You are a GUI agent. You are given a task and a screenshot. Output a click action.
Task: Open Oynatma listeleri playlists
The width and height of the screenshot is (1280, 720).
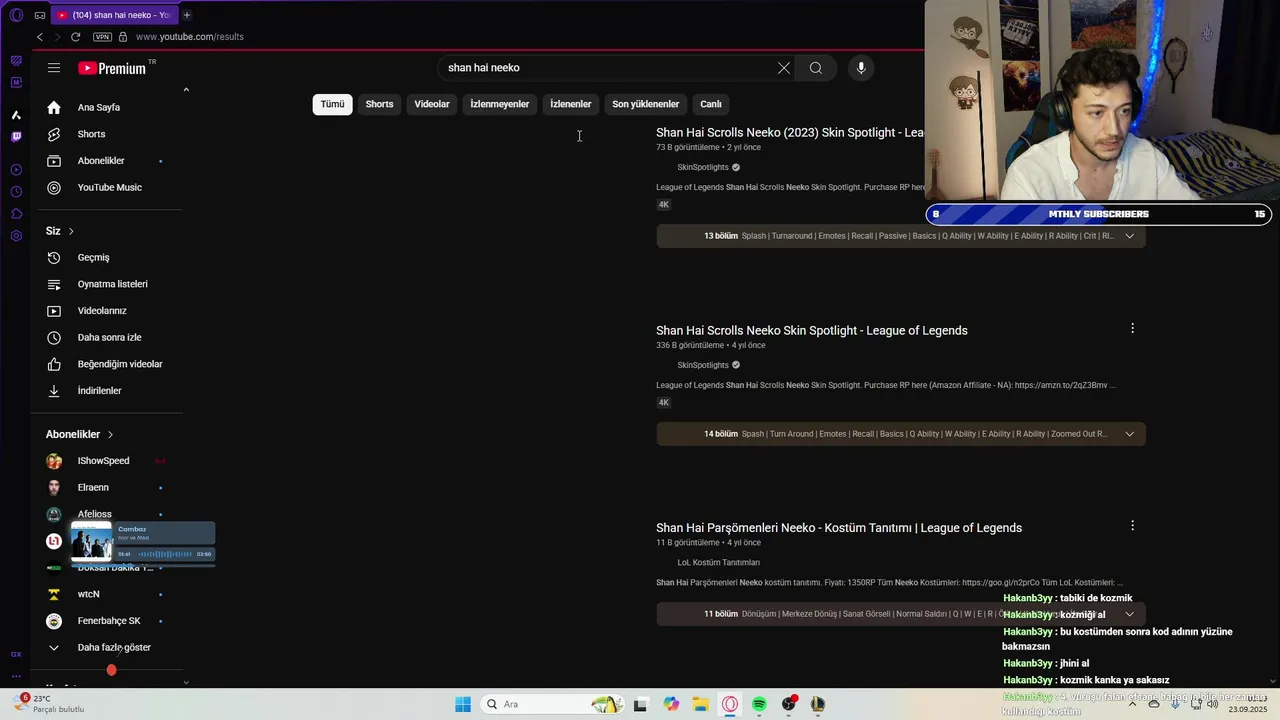112,284
